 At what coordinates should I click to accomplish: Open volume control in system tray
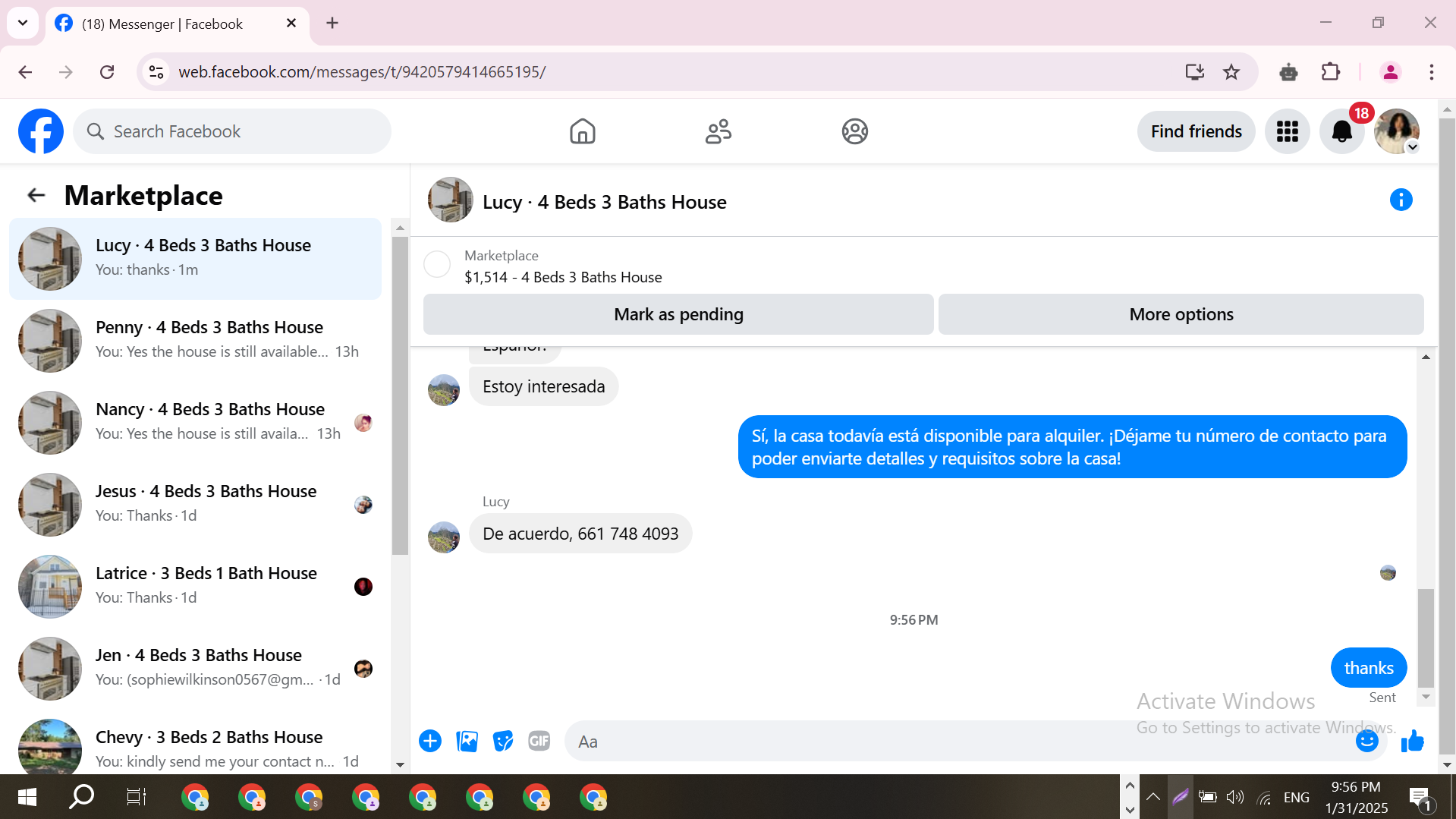[1235, 797]
